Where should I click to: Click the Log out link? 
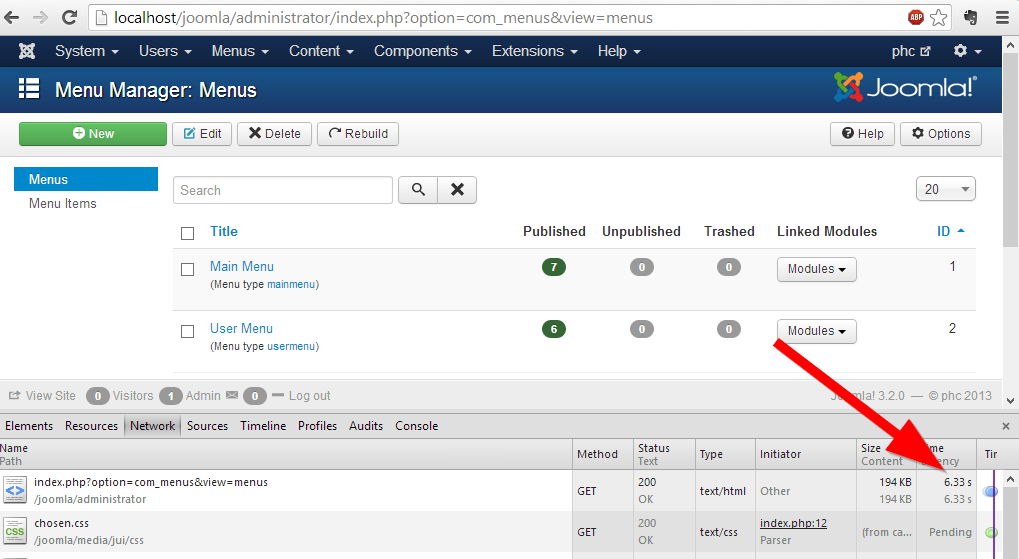pos(309,396)
